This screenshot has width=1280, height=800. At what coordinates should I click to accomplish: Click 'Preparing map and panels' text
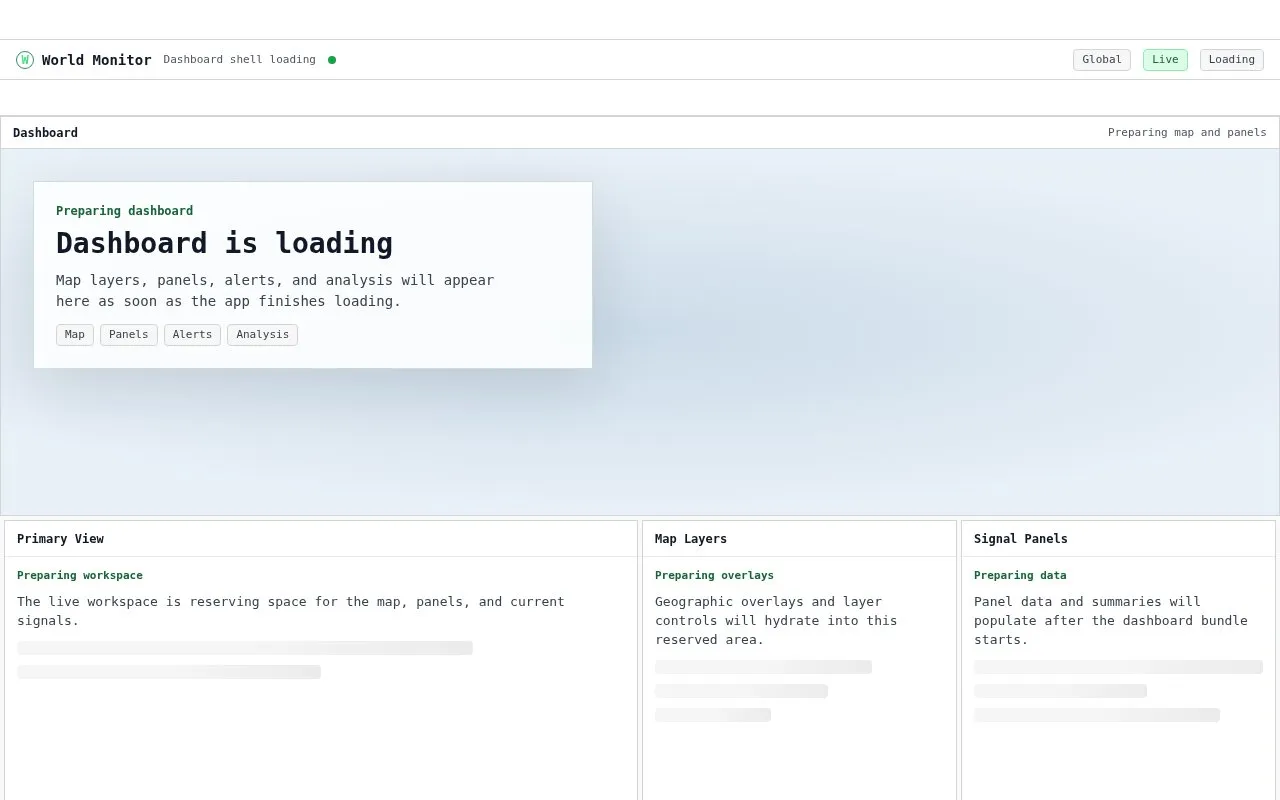(x=1187, y=133)
